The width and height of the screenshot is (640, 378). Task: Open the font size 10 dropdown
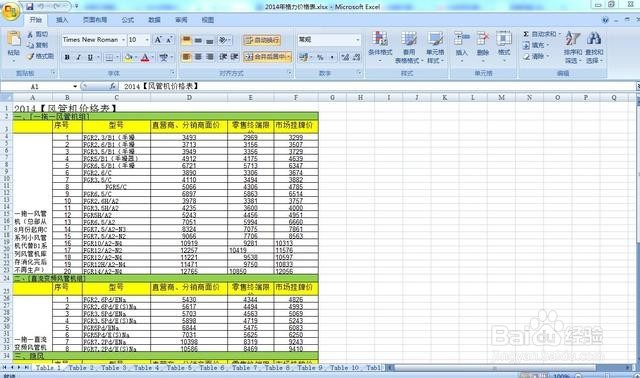tap(147, 40)
